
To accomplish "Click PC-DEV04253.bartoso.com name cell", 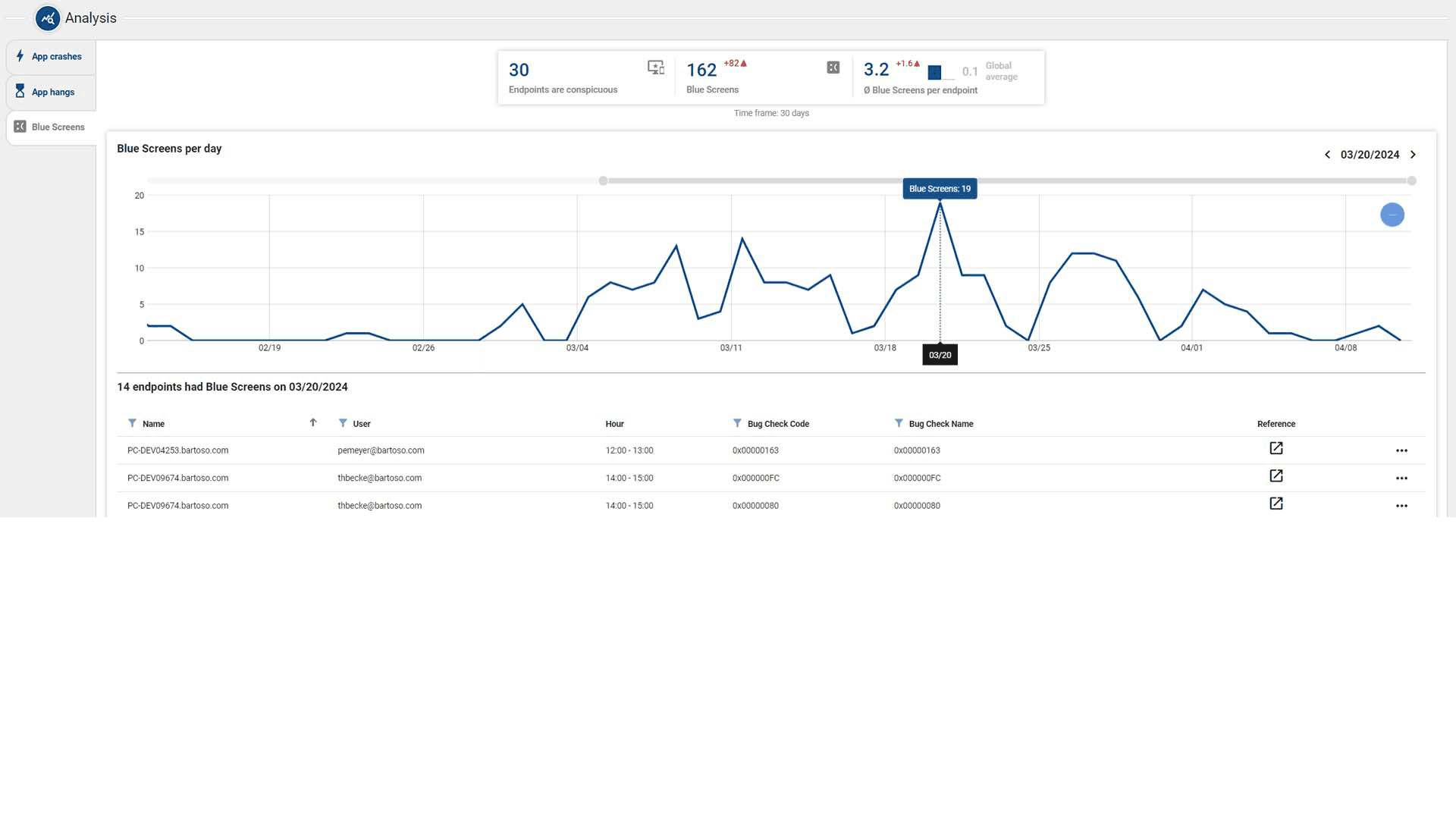I will click(x=178, y=450).
